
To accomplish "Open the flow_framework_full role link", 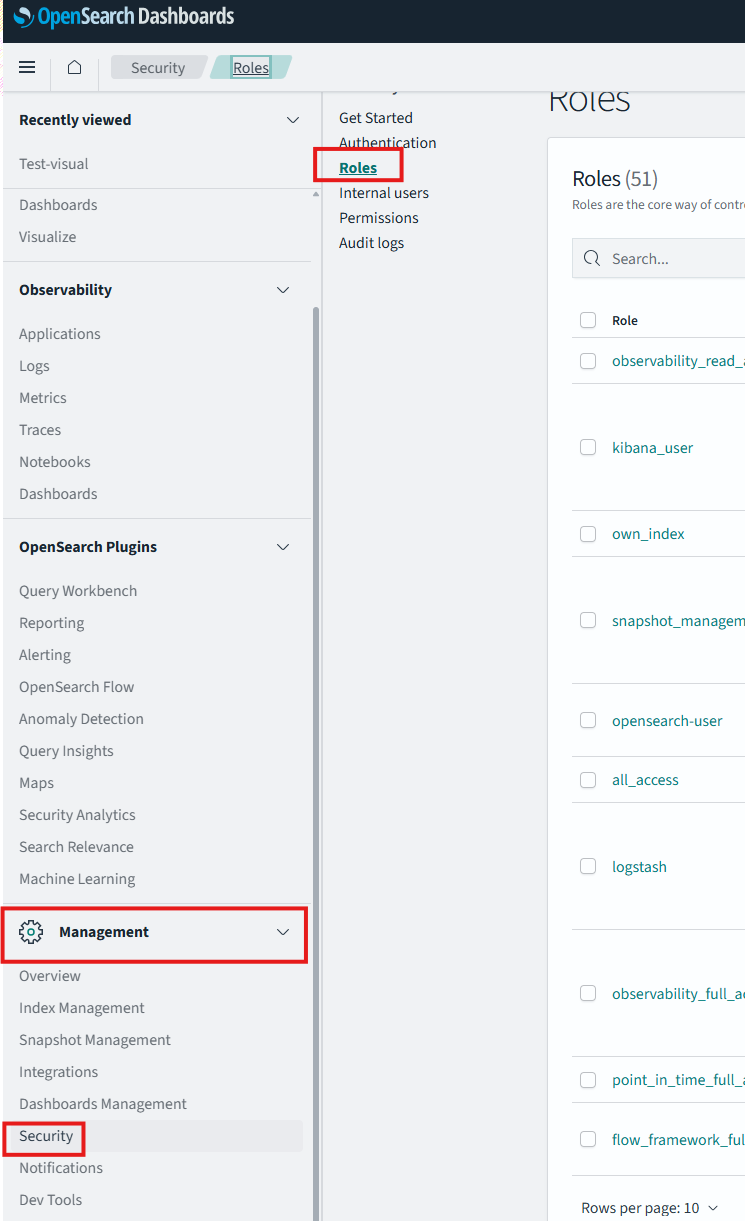I will [678, 1140].
